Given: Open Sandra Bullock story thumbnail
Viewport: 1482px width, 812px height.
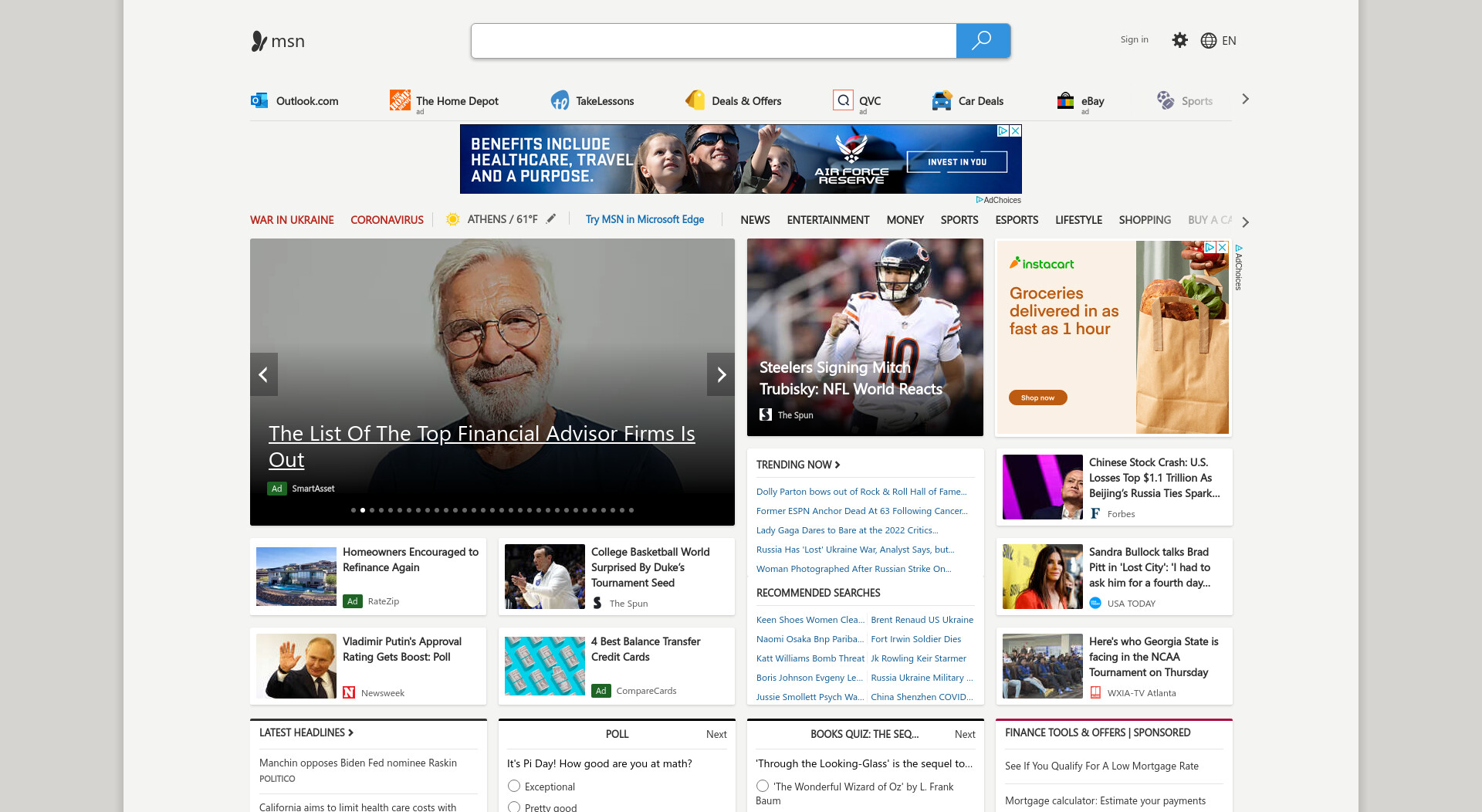Looking at the screenshot, I should pos(1043,577).
